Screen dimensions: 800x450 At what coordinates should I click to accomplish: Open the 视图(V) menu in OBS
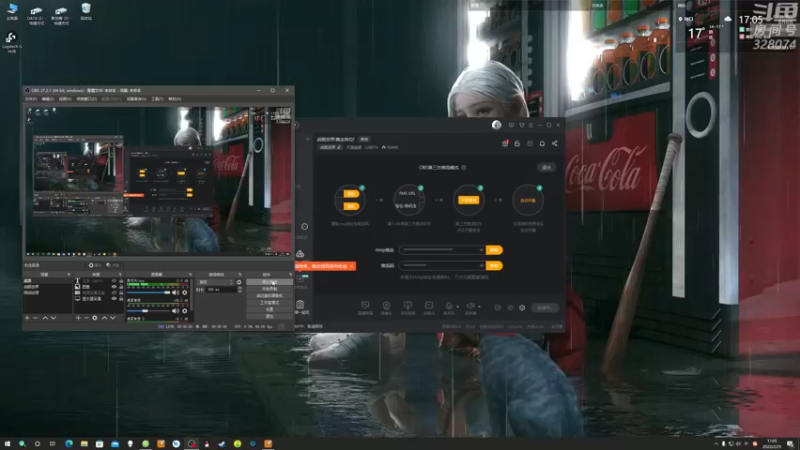pos(65,98)
